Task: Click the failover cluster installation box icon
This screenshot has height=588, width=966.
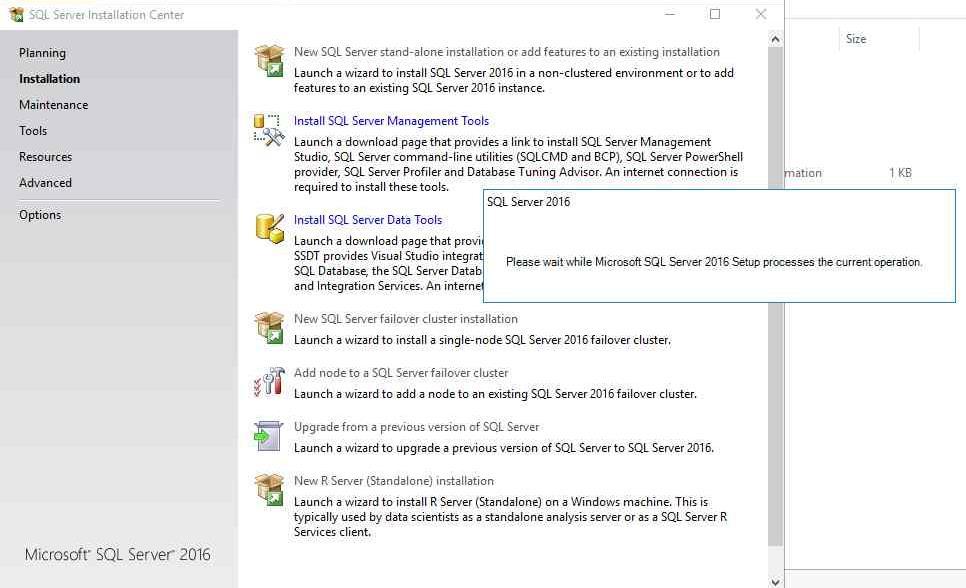Action: (x=269, y=327)
